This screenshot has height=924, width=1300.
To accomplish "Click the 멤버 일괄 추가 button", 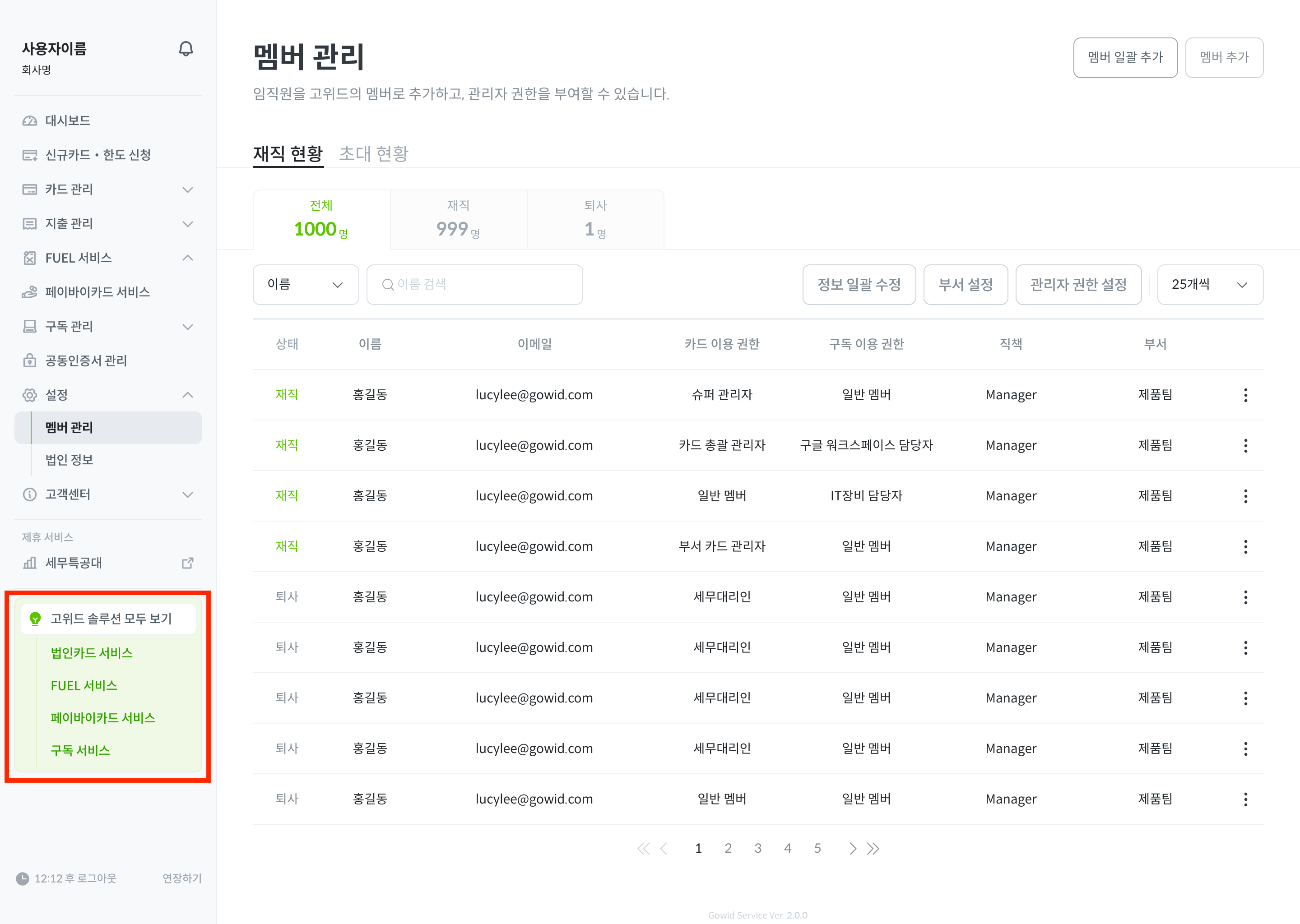I will pyautogui.click(x=1125, y=57).
